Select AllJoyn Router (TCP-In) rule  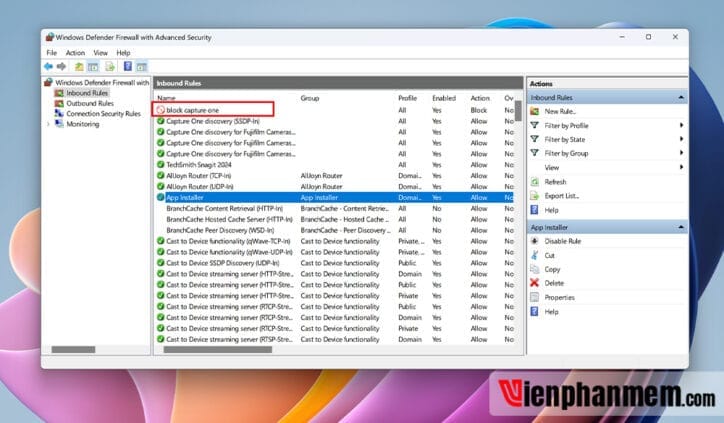point(335,175)
